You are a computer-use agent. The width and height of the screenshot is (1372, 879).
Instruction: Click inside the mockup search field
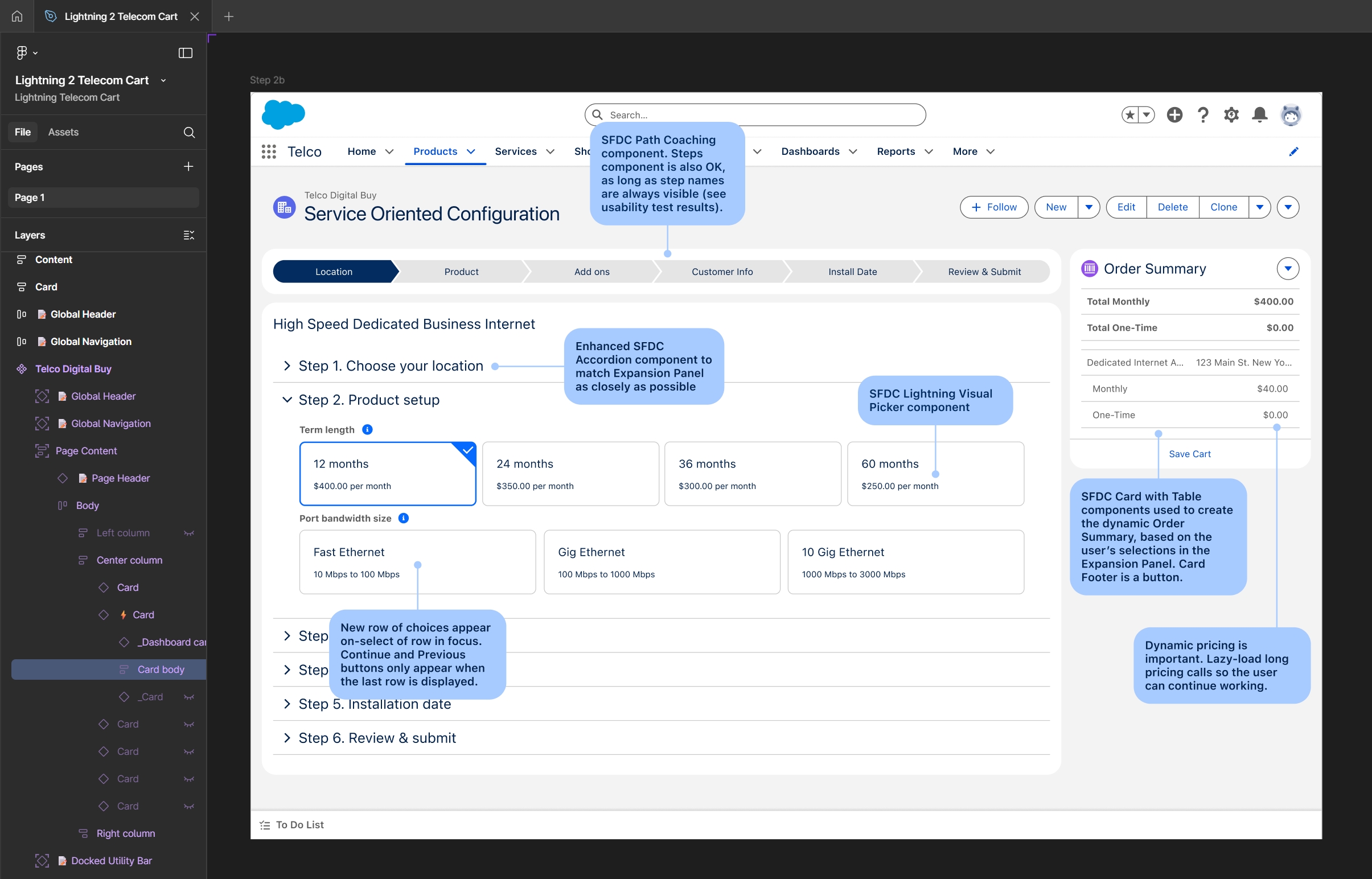753,114
